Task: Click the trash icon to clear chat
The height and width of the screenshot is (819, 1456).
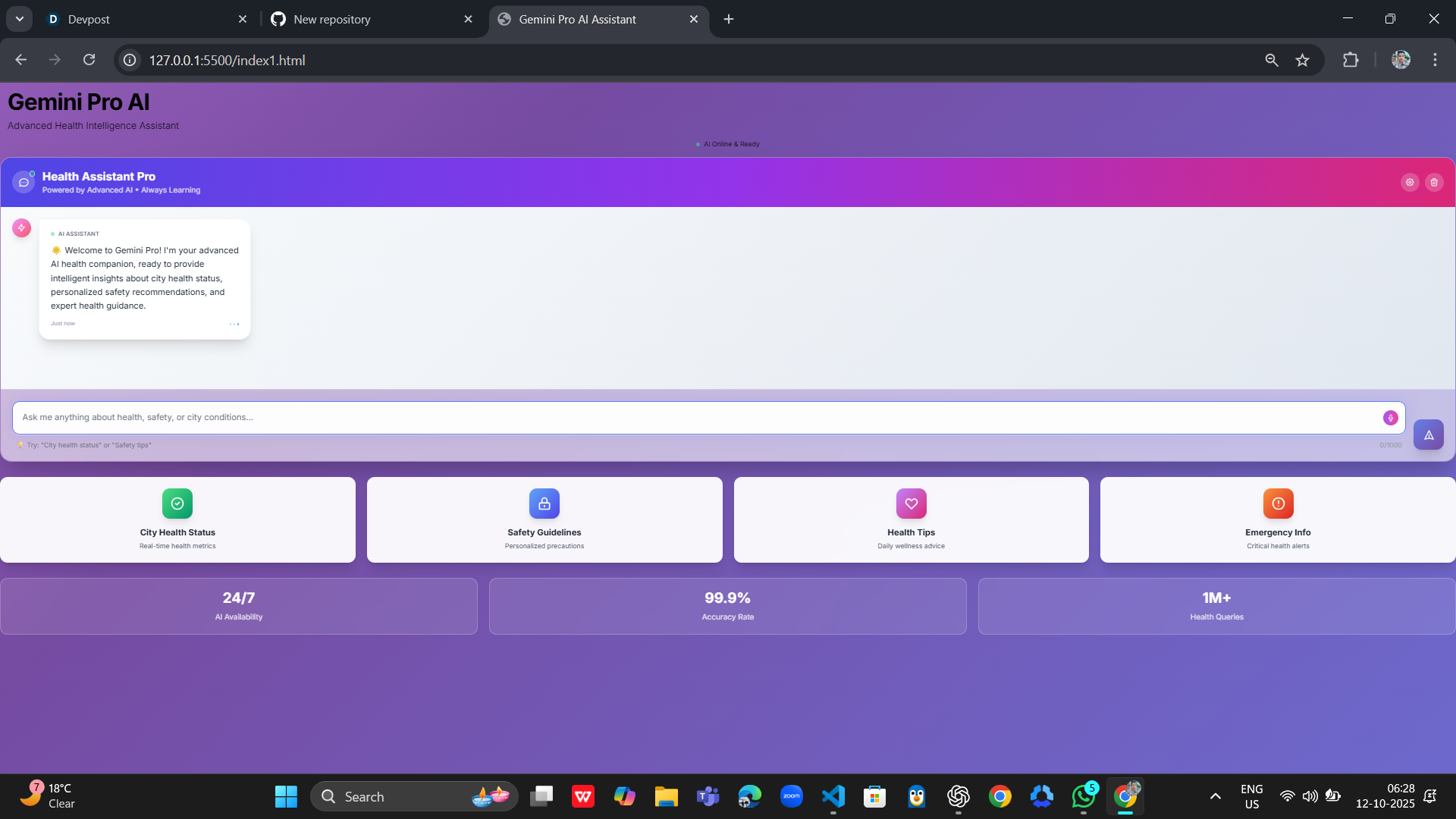Action: (x=1434, y=182)
